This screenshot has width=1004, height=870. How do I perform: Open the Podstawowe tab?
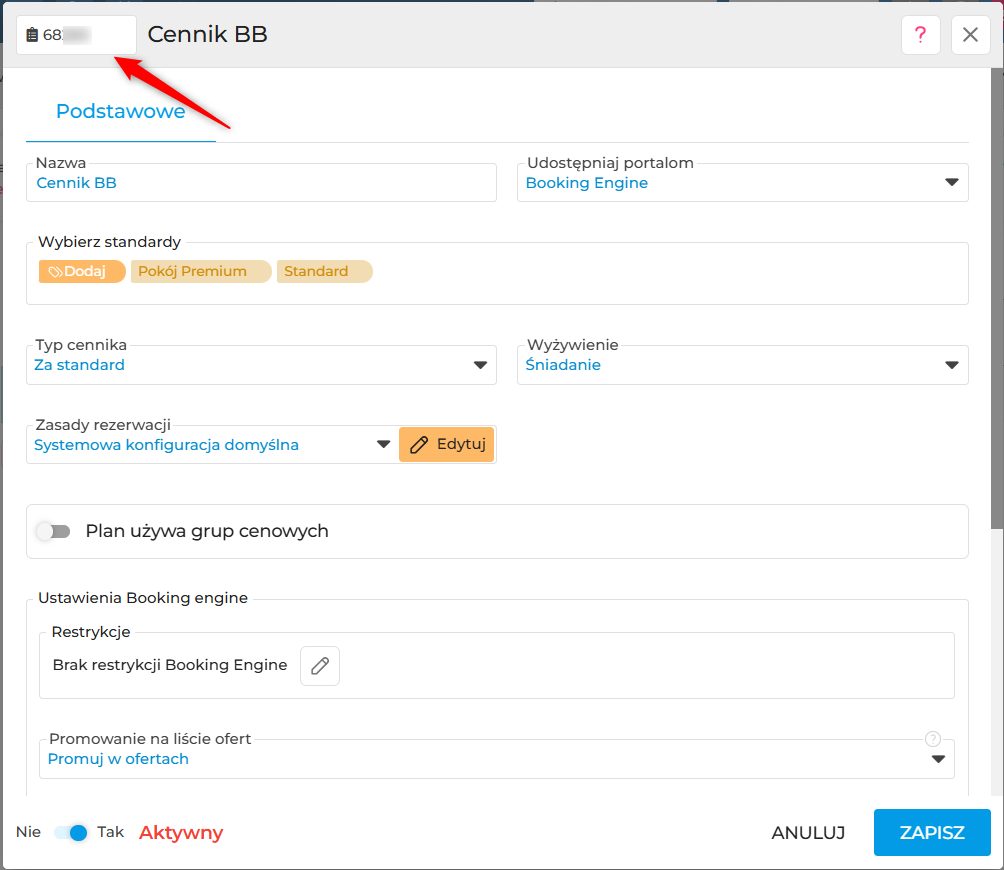point(120,111)
